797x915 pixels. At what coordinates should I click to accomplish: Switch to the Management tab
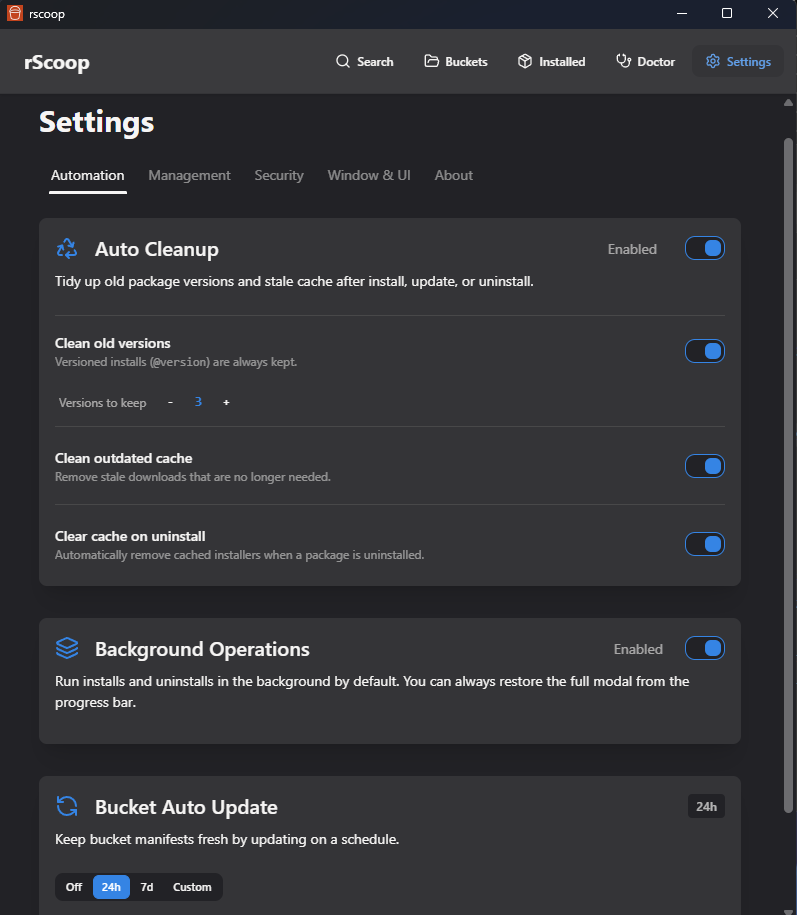pos(189,175)
